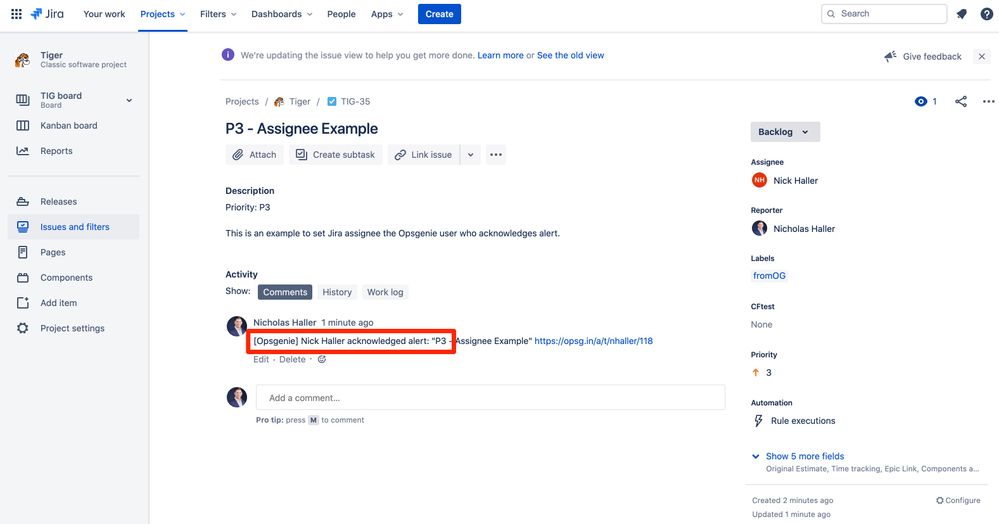
Task: Switch to Work log tab
Action: [x=385, y=292]
